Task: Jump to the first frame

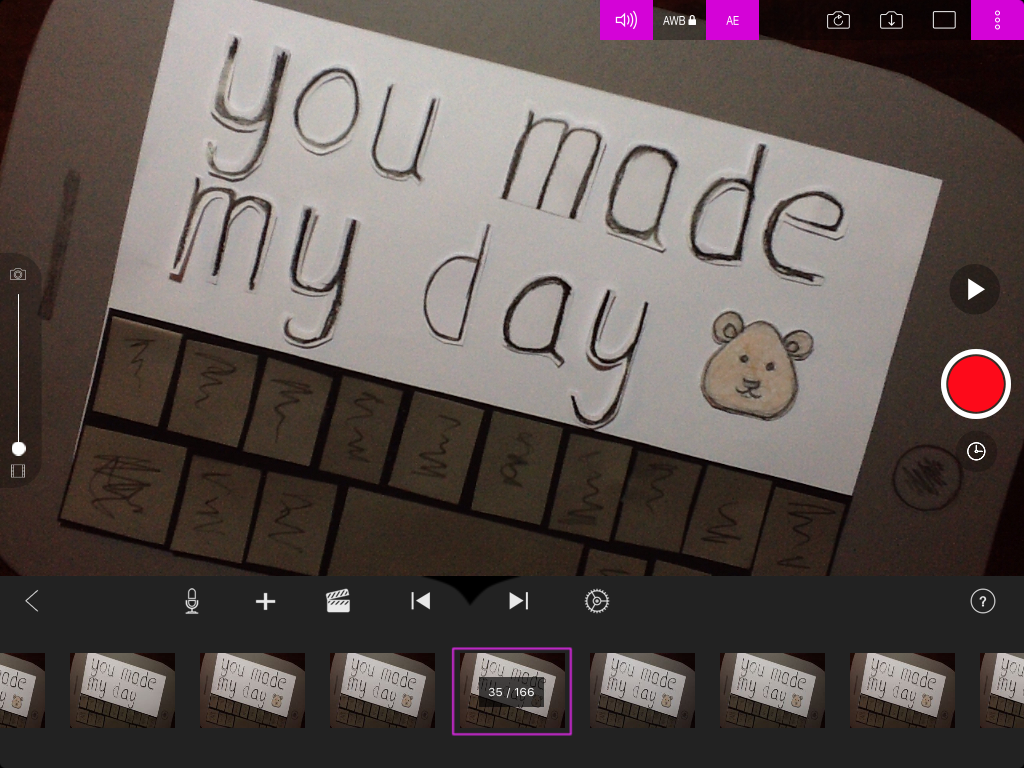Action: click(x=420, y=601)
